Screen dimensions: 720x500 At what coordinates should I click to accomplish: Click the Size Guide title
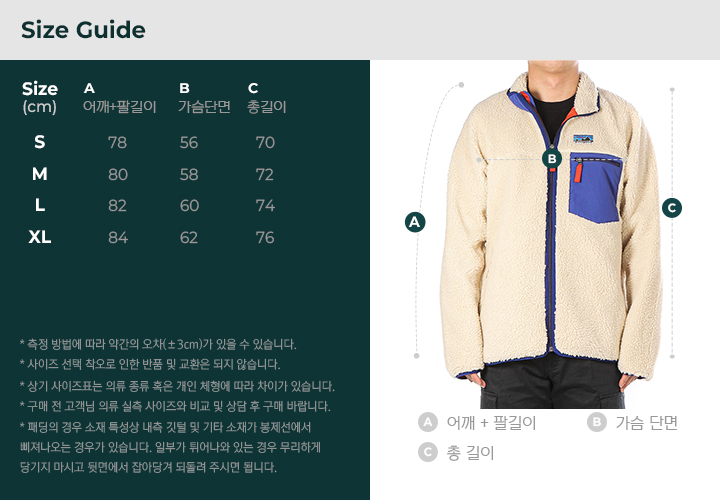point(83,30)
